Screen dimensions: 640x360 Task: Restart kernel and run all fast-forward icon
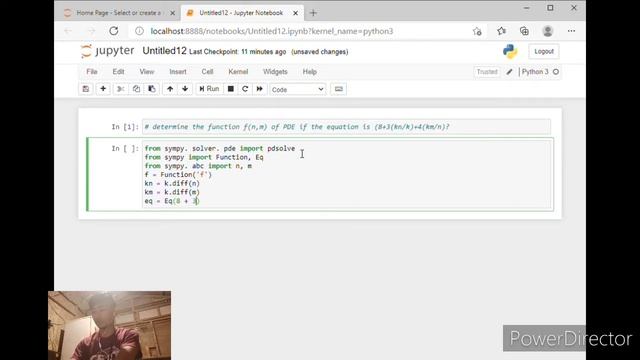[x=260, y=89]
